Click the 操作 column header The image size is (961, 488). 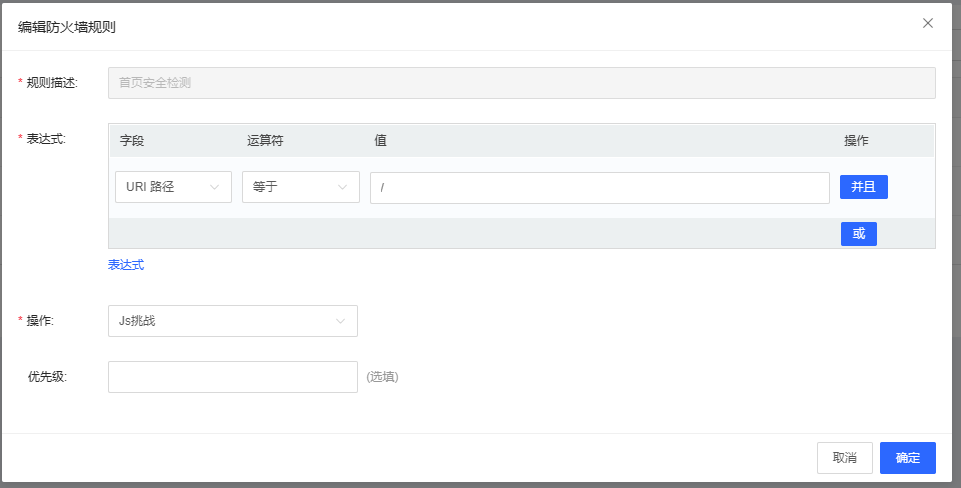tap(856, 141)
